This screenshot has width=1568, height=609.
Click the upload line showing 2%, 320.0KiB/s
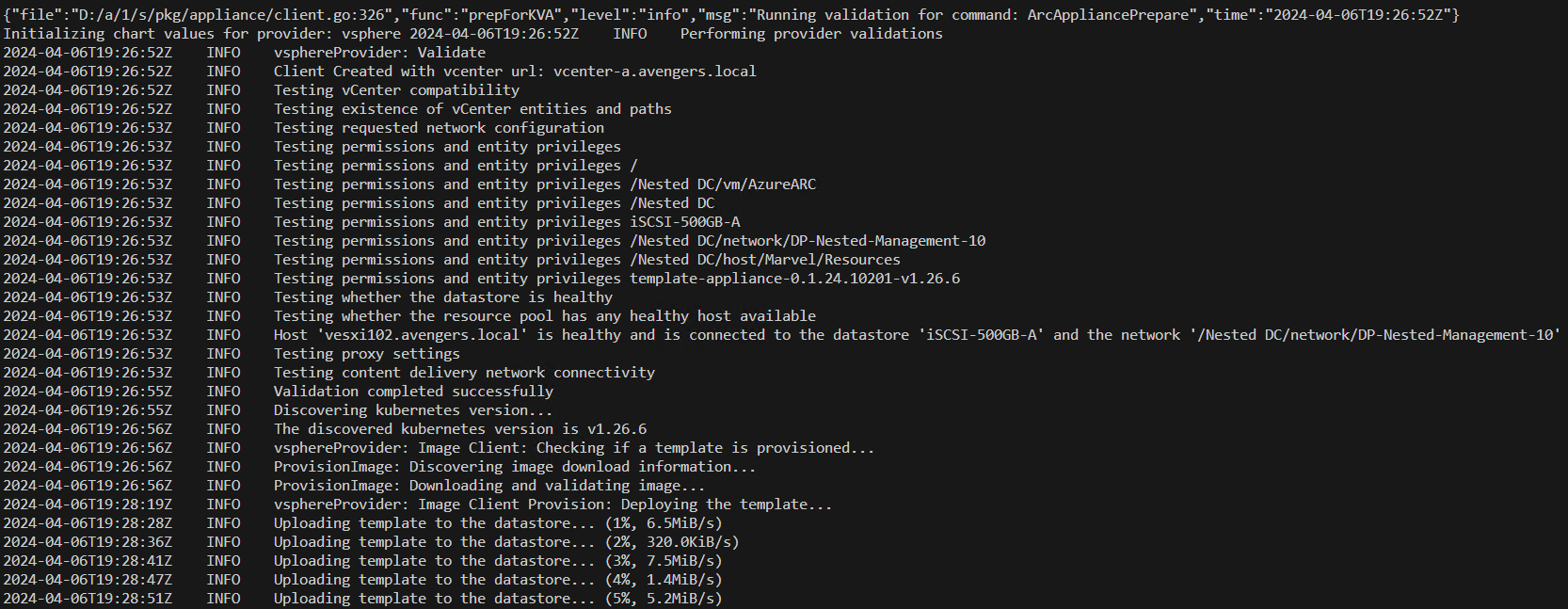(x=506, y=542)
